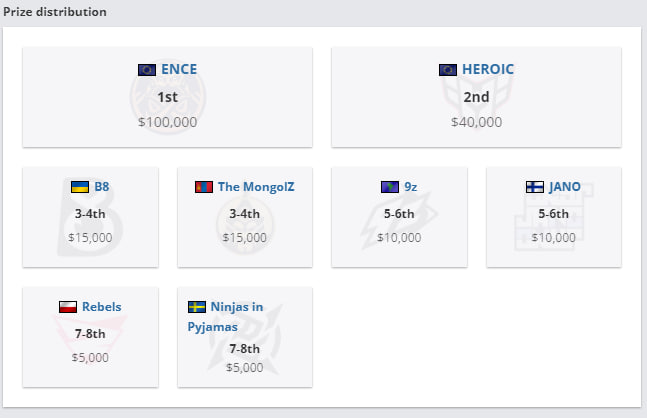Click the EU flag beside HEROIC
This screenshot has width=647, height=418.
(448, 70)
